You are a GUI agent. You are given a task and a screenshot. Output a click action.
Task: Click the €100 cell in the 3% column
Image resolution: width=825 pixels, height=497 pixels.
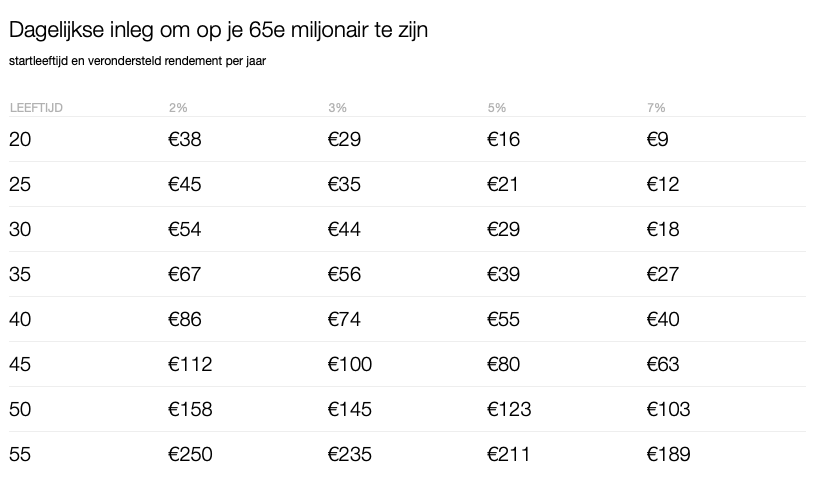click(x=350, y=365)
